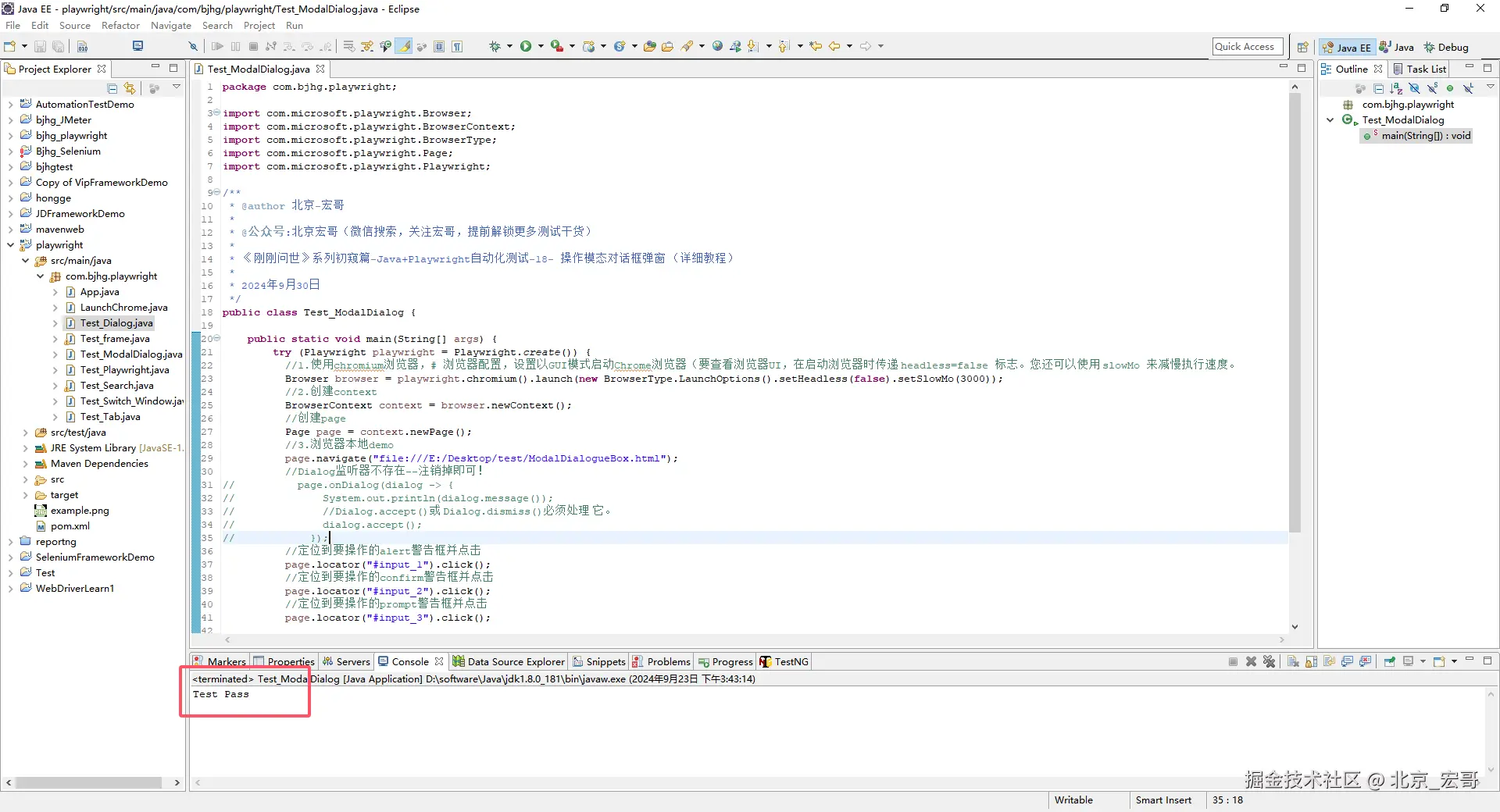Image resolution: width=1500 pixels, height=812 pixels.
Task: Select the Java EE perspective button
Action: [x=1347, y=48]
